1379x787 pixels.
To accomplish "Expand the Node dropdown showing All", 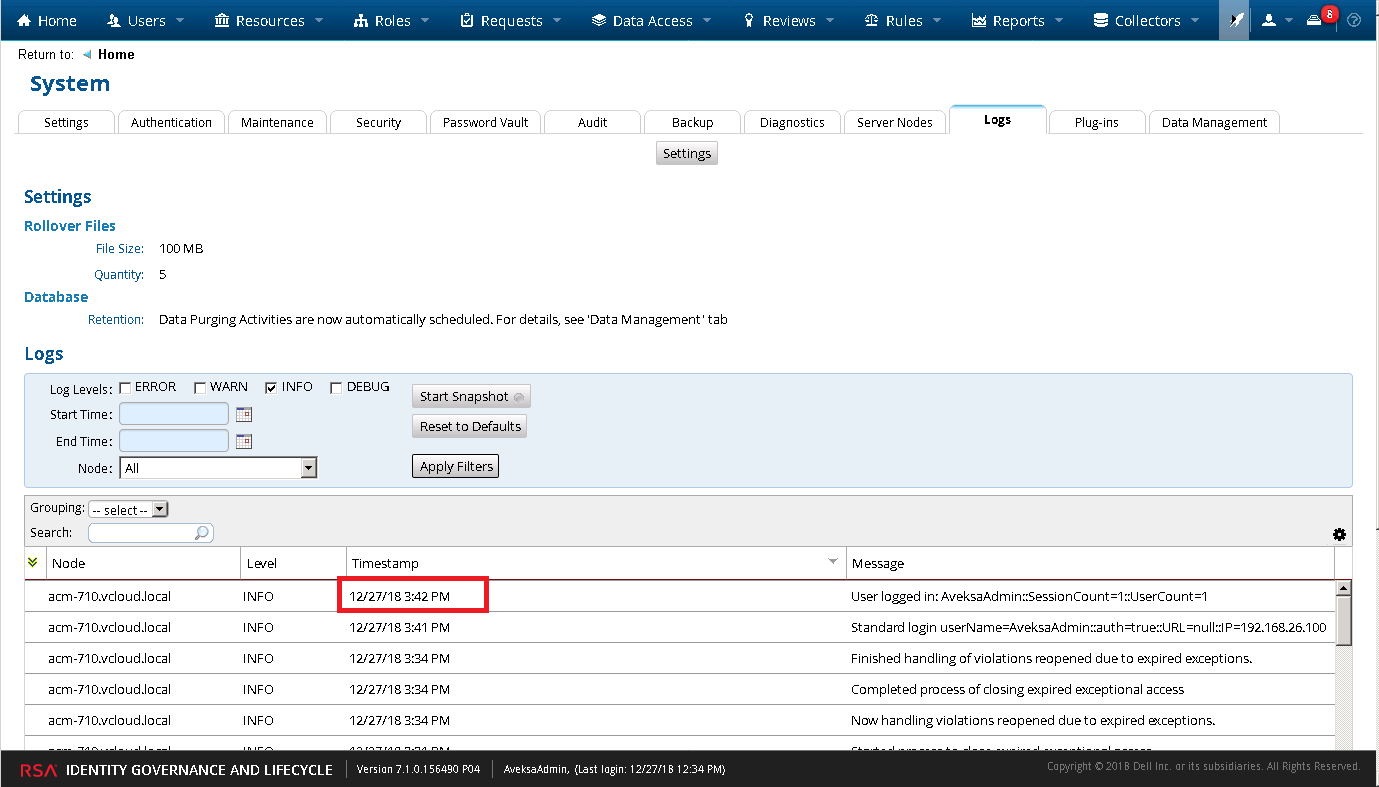I will tap(308, 468).
